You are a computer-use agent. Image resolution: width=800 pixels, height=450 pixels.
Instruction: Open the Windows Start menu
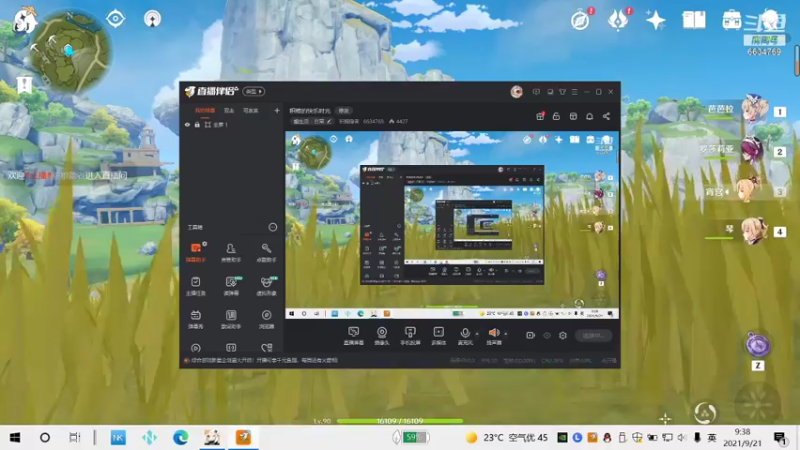point(15,438)
